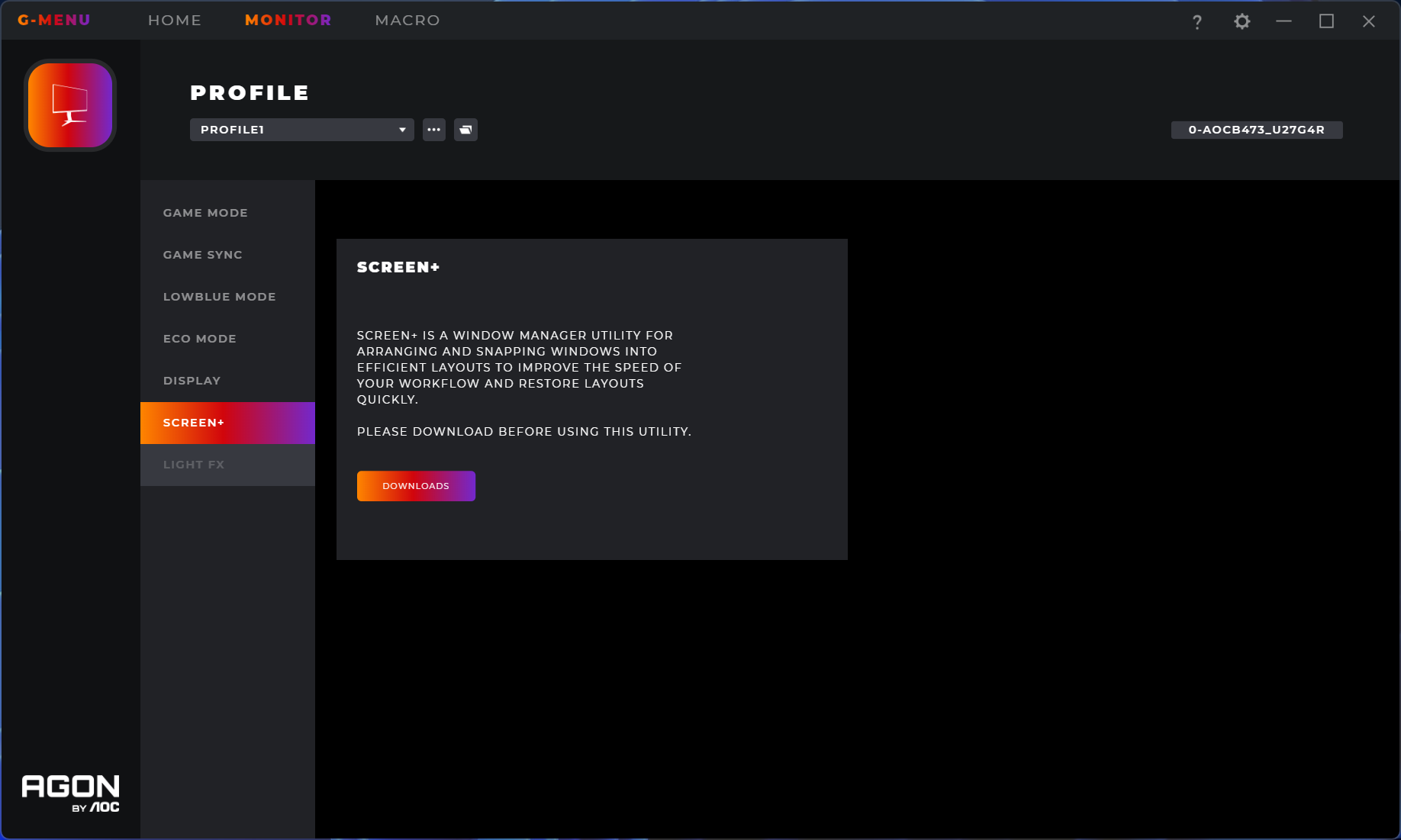
Task: Click the PROFILE heading text
Action: pos(250,93)
